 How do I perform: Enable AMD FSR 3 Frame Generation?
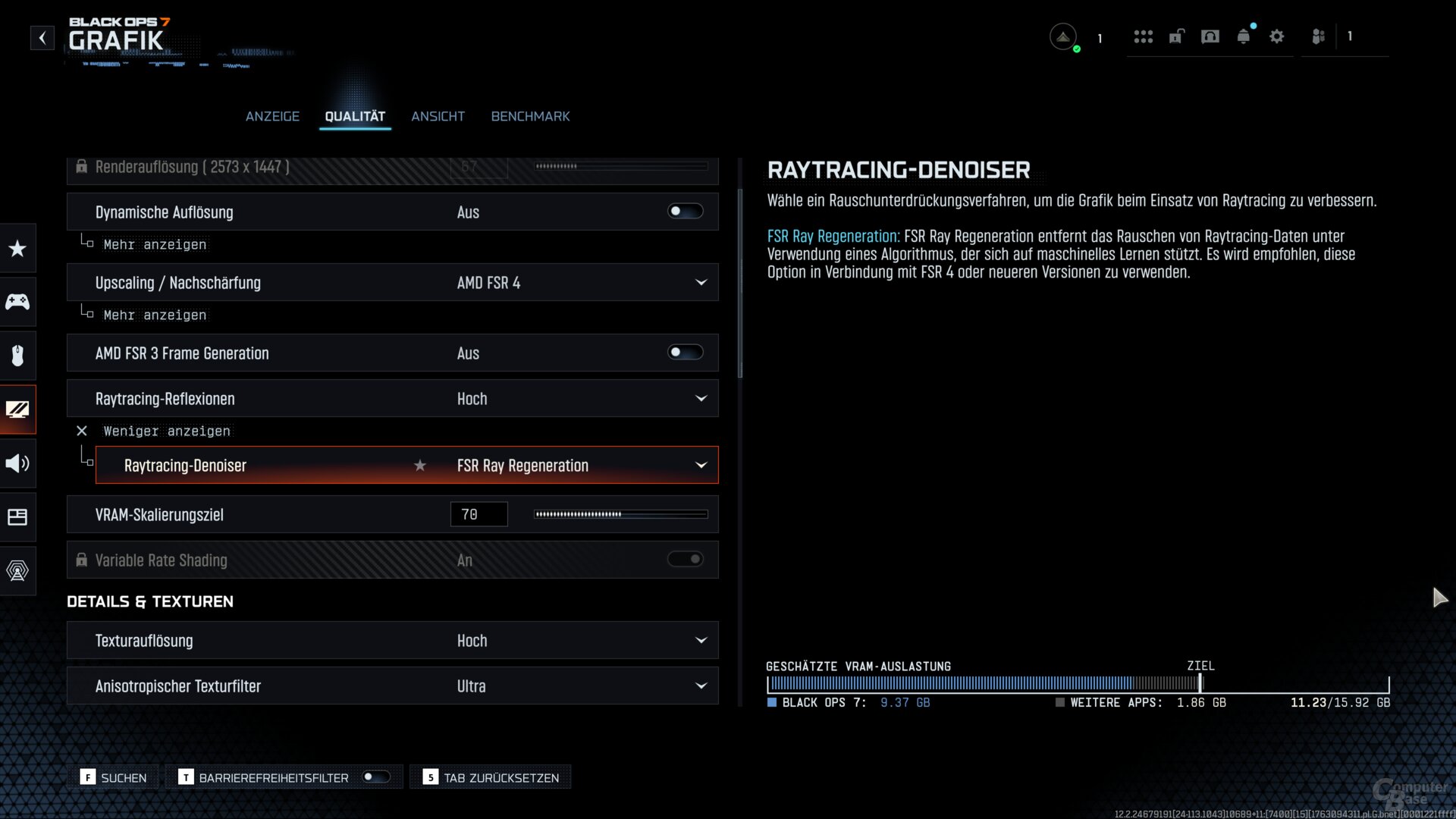point(685,353)
